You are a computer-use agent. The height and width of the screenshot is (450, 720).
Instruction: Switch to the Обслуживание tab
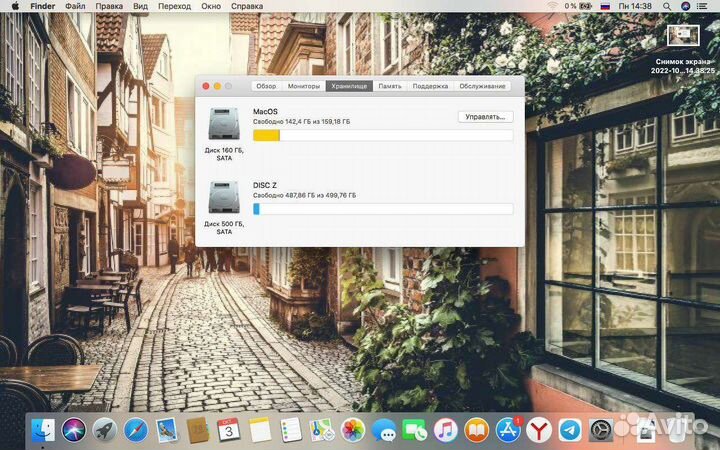click(x=482, y=86)
